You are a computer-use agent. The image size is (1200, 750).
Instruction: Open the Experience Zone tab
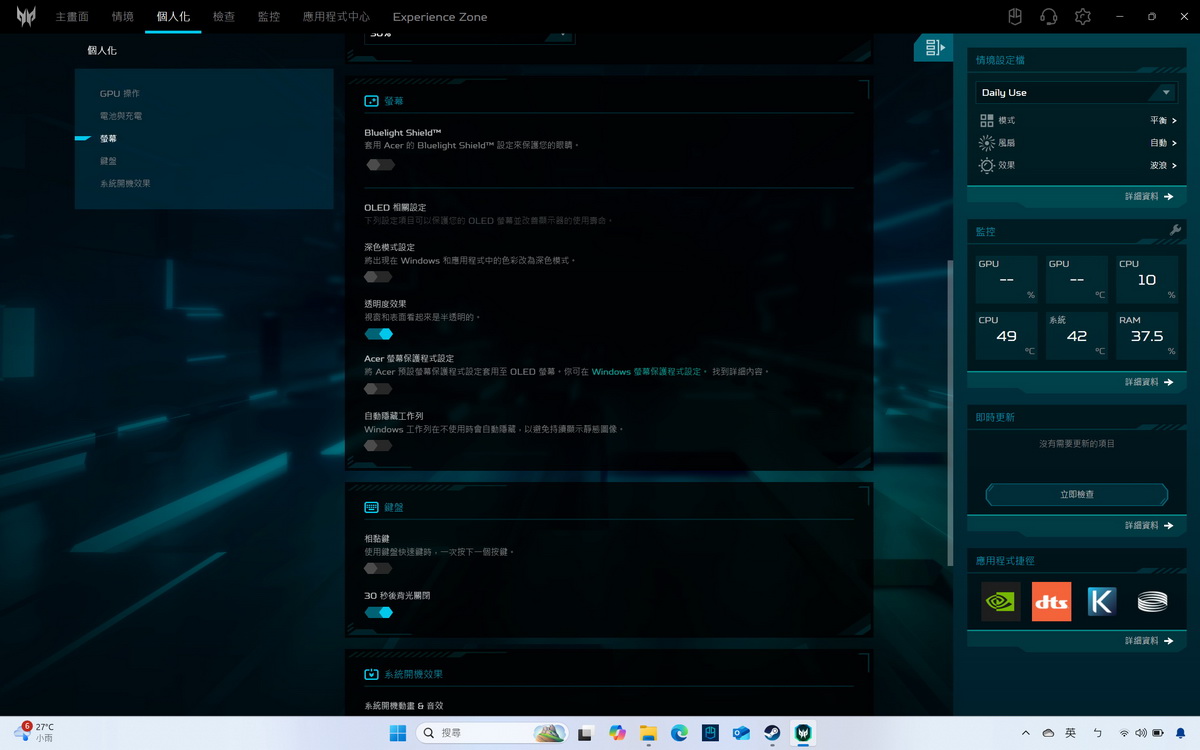pyautogui.click(x=439, y=17)
